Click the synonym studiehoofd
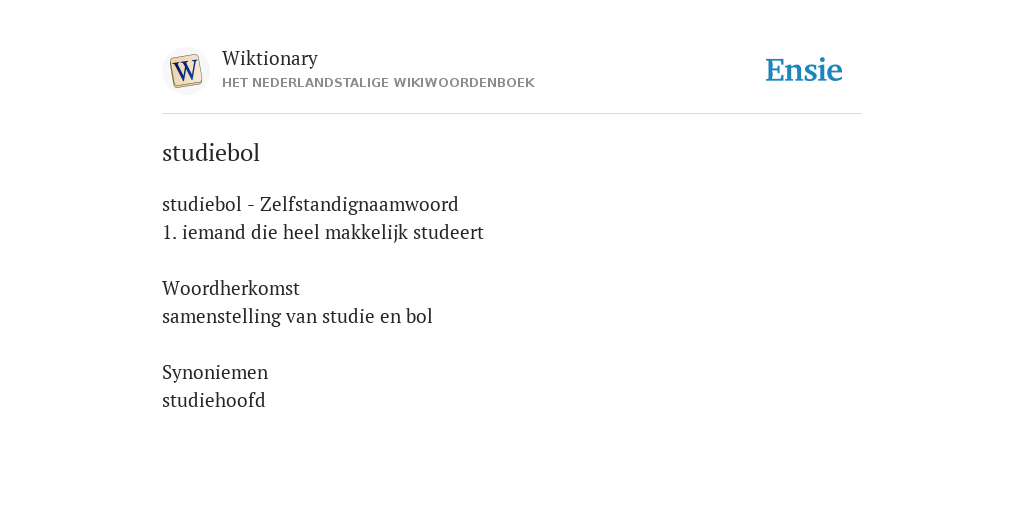Image resolution: width=1024 pixels, height=512 pixels. (214, 400)
